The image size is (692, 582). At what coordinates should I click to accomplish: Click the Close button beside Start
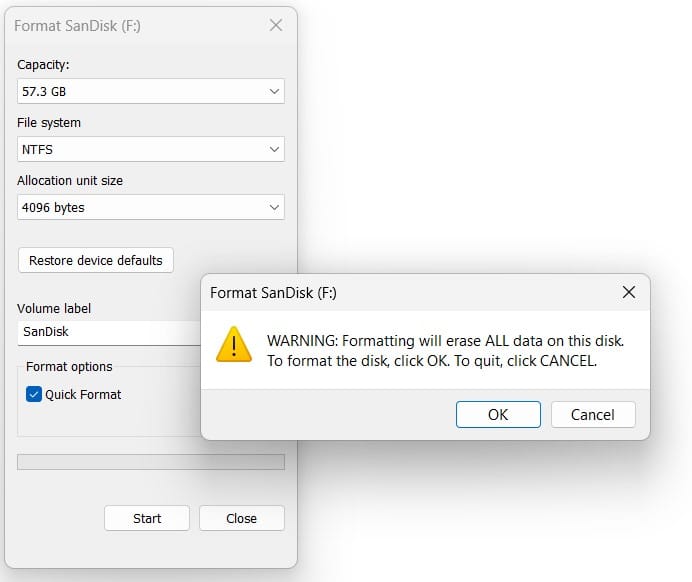point(241,518)
